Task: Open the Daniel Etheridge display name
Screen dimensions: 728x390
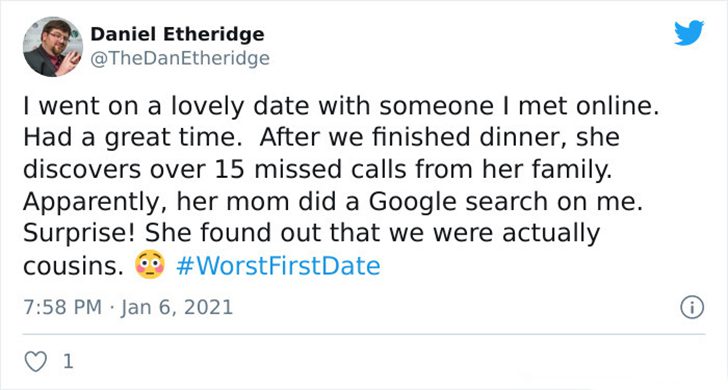Action: pos(177,34)
